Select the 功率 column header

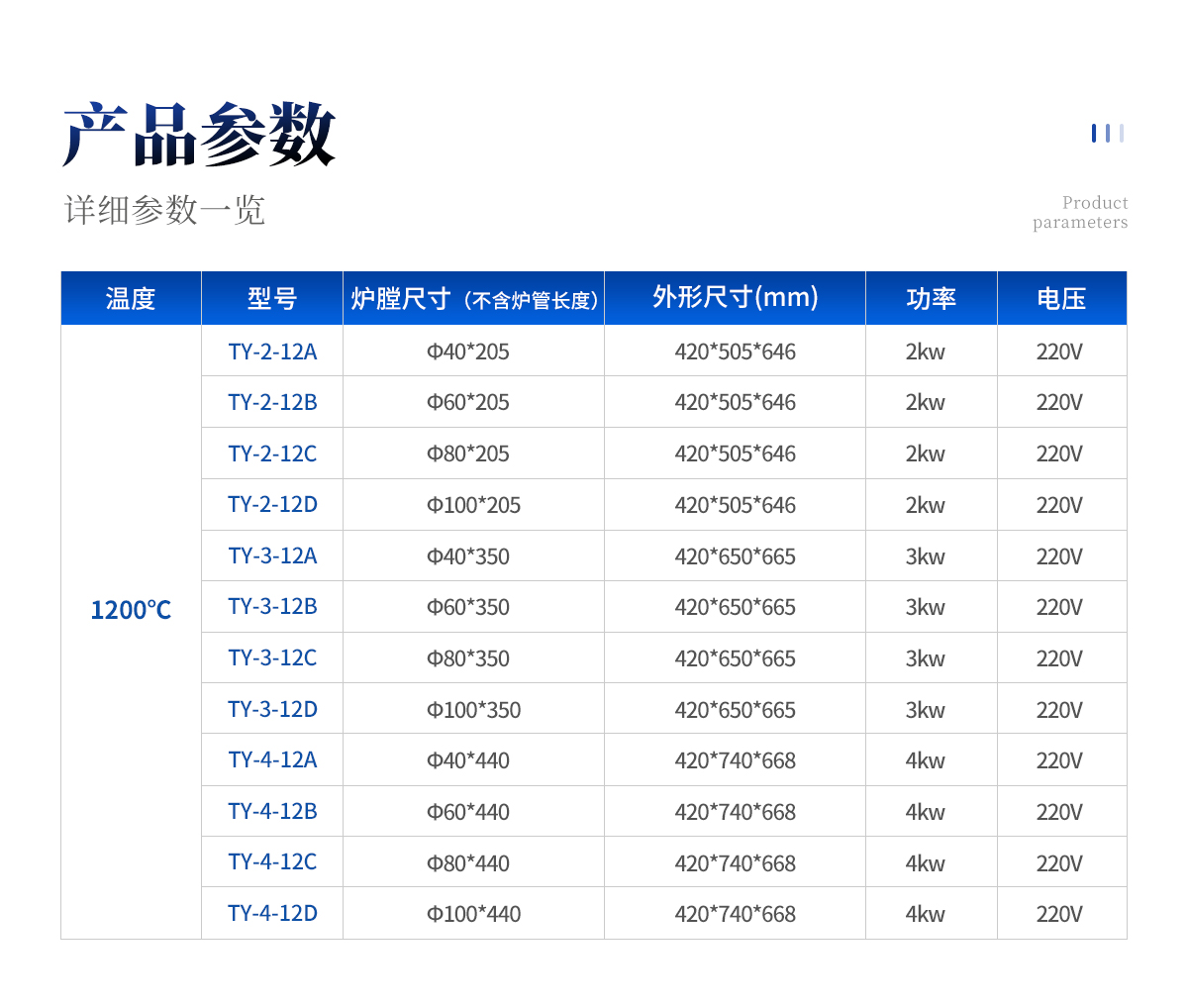tap(932, 298)
